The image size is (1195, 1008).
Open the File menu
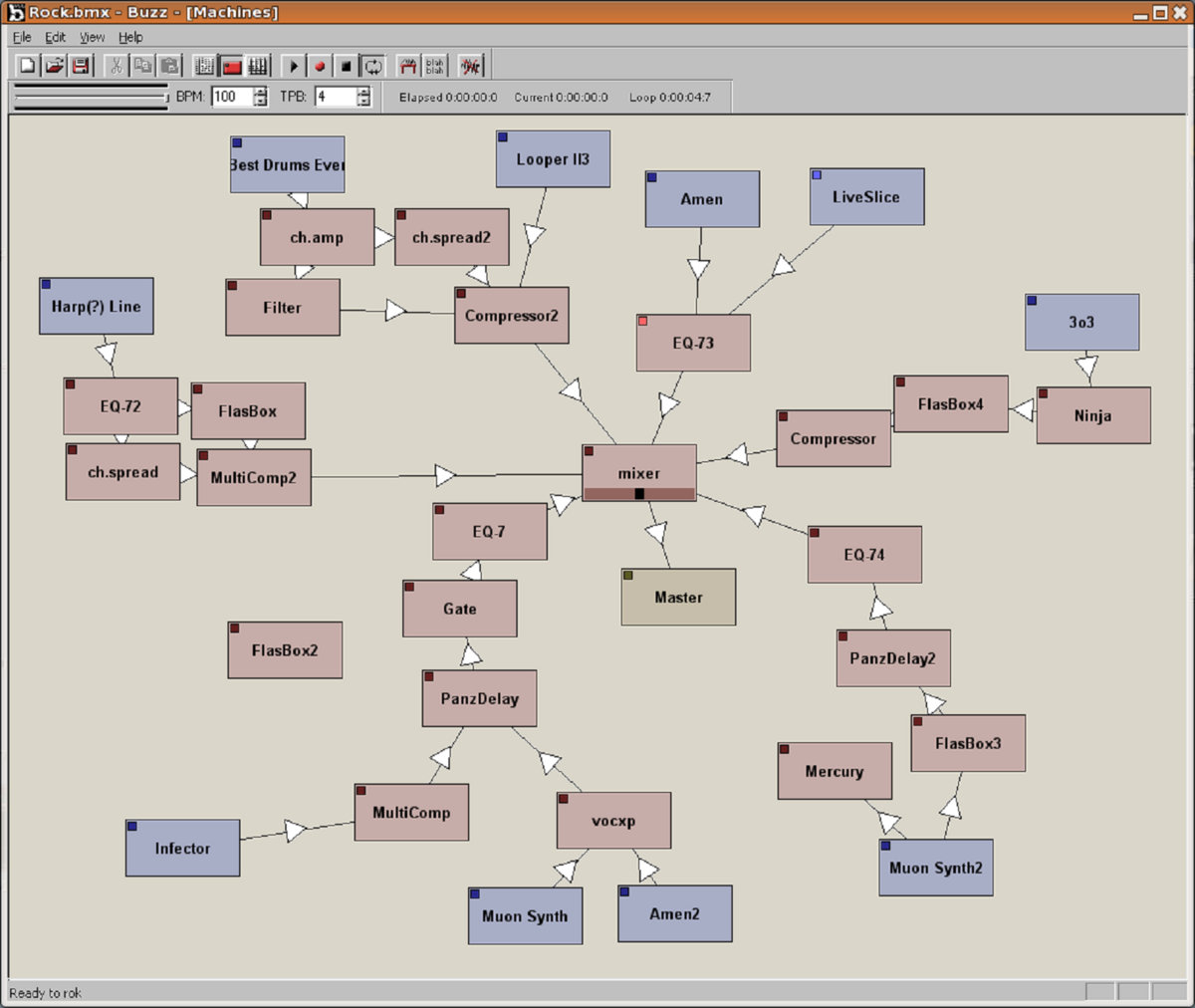pos(21,37)
